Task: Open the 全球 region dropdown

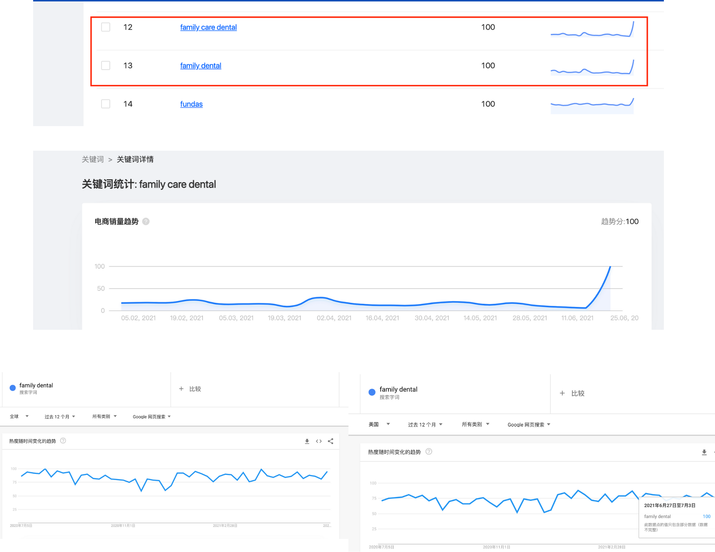Action: [19, 416]
